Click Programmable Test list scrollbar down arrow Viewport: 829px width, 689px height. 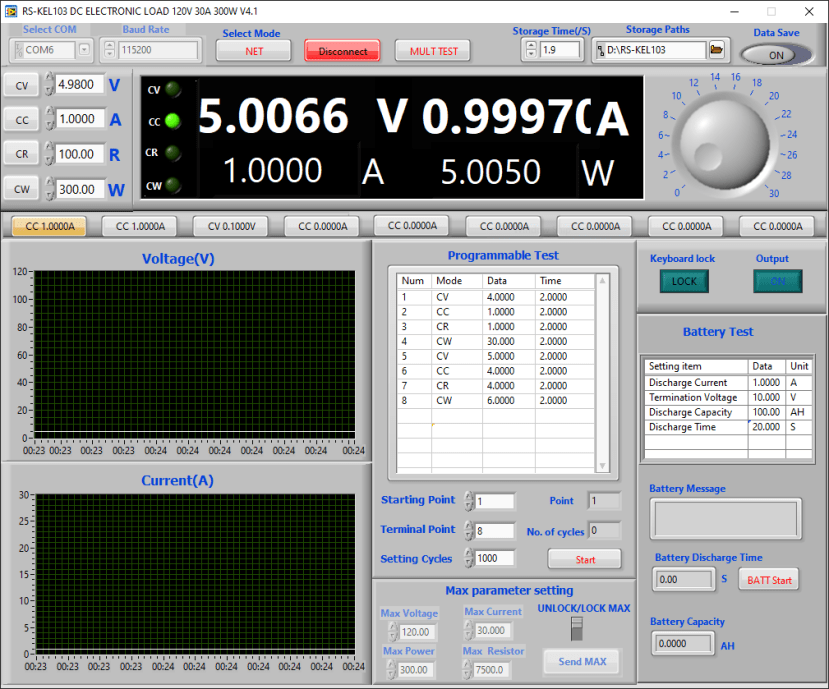coord(602,466)
